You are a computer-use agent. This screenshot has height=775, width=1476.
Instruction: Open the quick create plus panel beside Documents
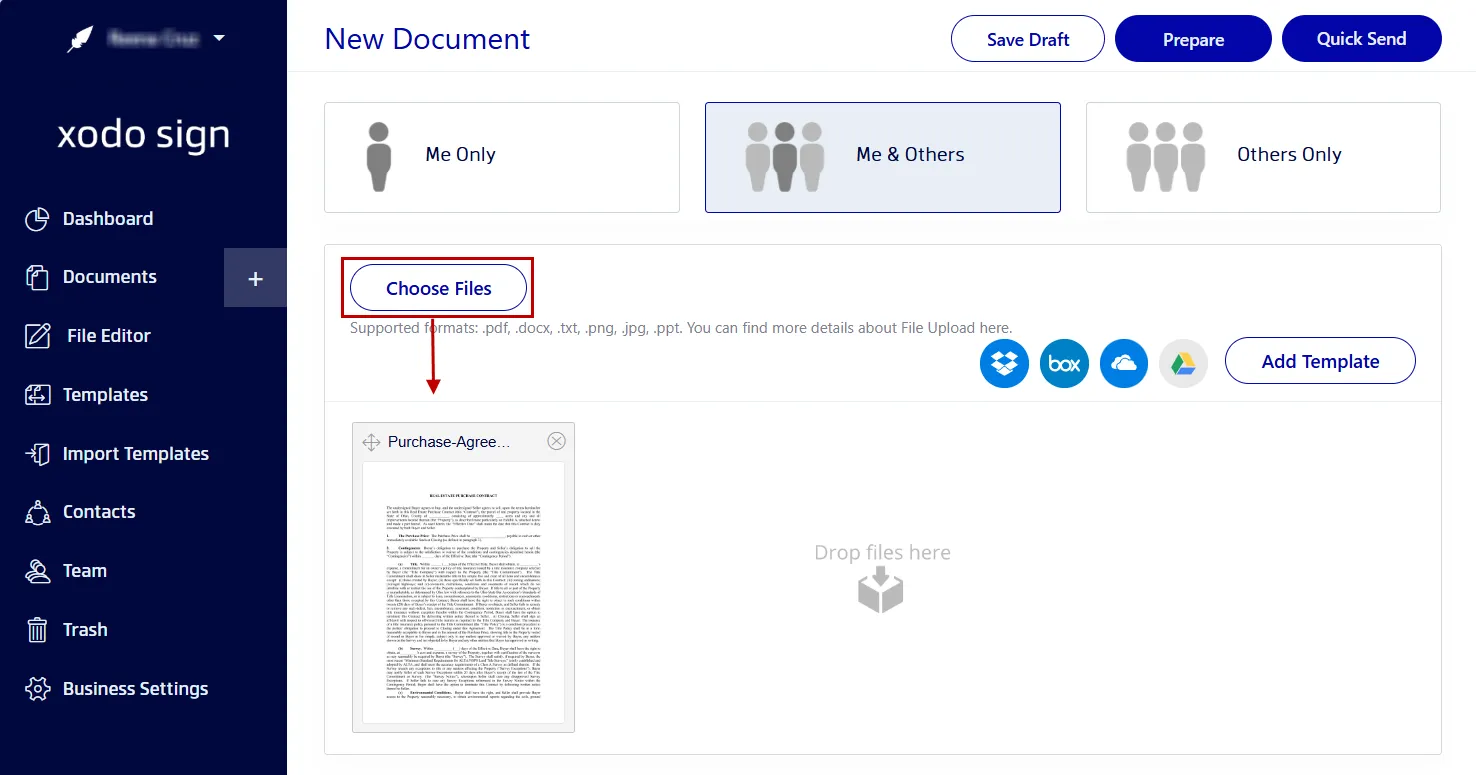[255, 276]
